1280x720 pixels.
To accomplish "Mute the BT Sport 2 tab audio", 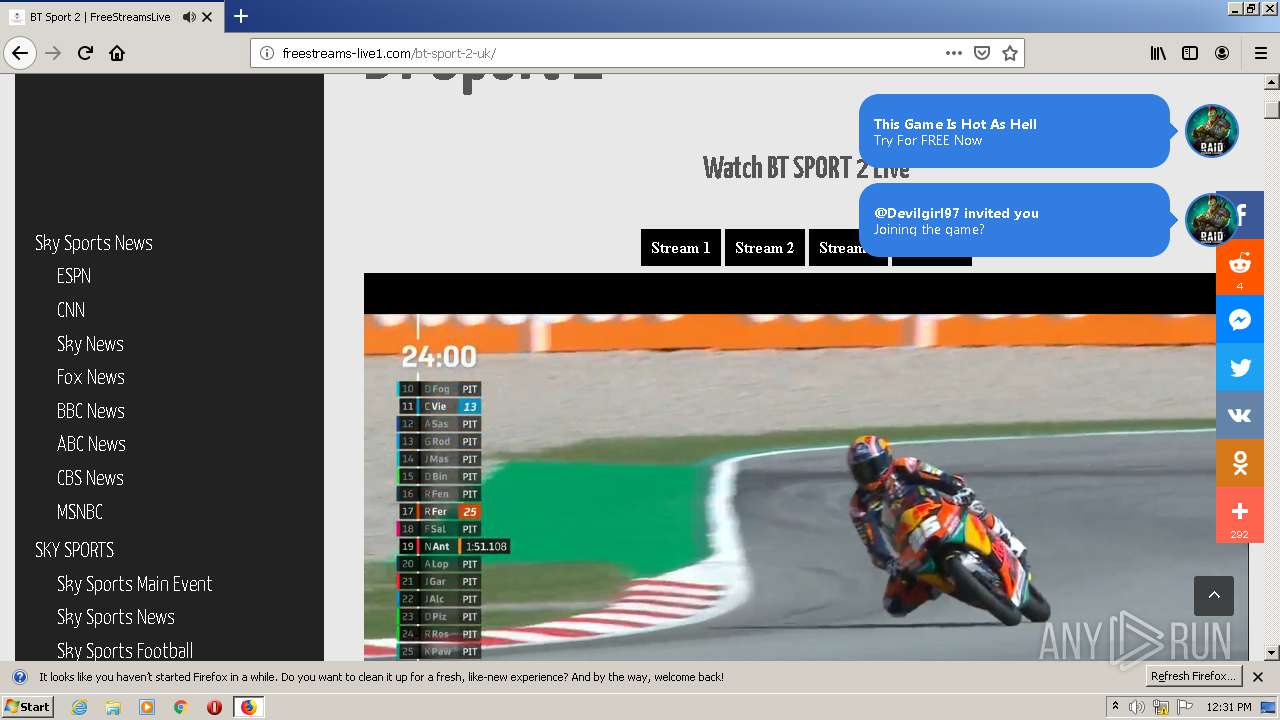I will pyautogui.click(x=189, y=17).
